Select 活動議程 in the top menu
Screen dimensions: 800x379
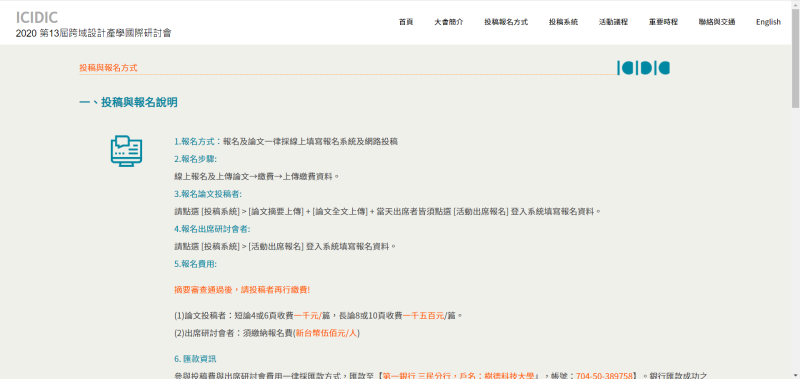coord(613,22)
